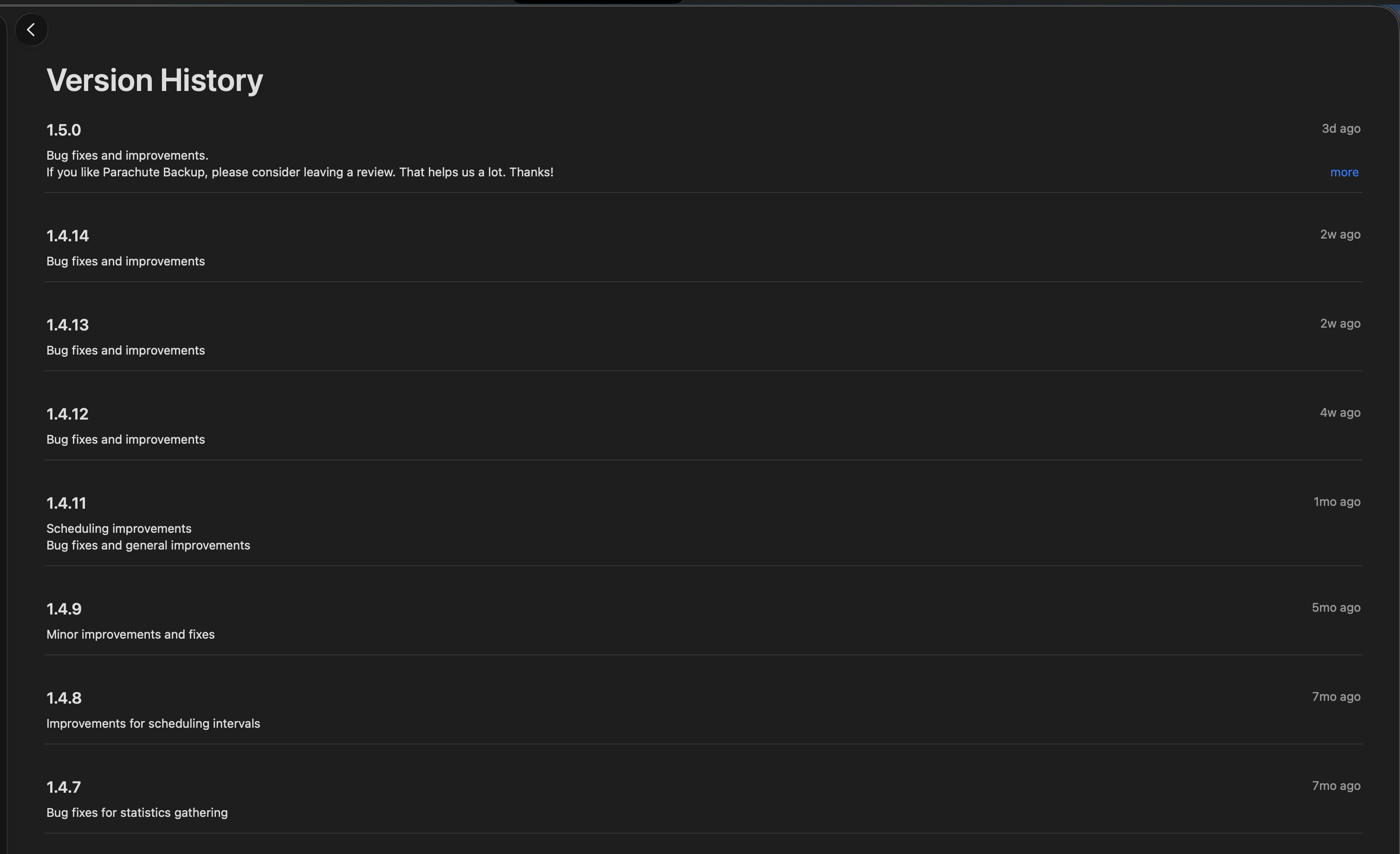The image size is (1400, 854).
Task: Click "Scheduling improvements" release note
Action: pyautogui.click(x=119, y=529)
